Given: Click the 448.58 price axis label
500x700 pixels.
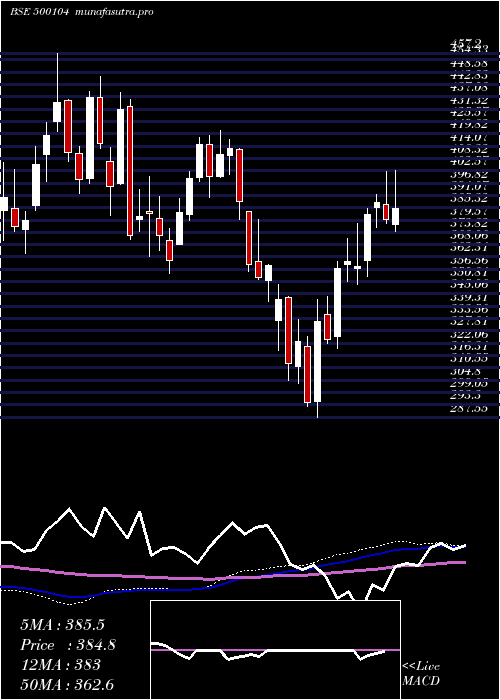Looking at the screenshot, I should [469, 64].
